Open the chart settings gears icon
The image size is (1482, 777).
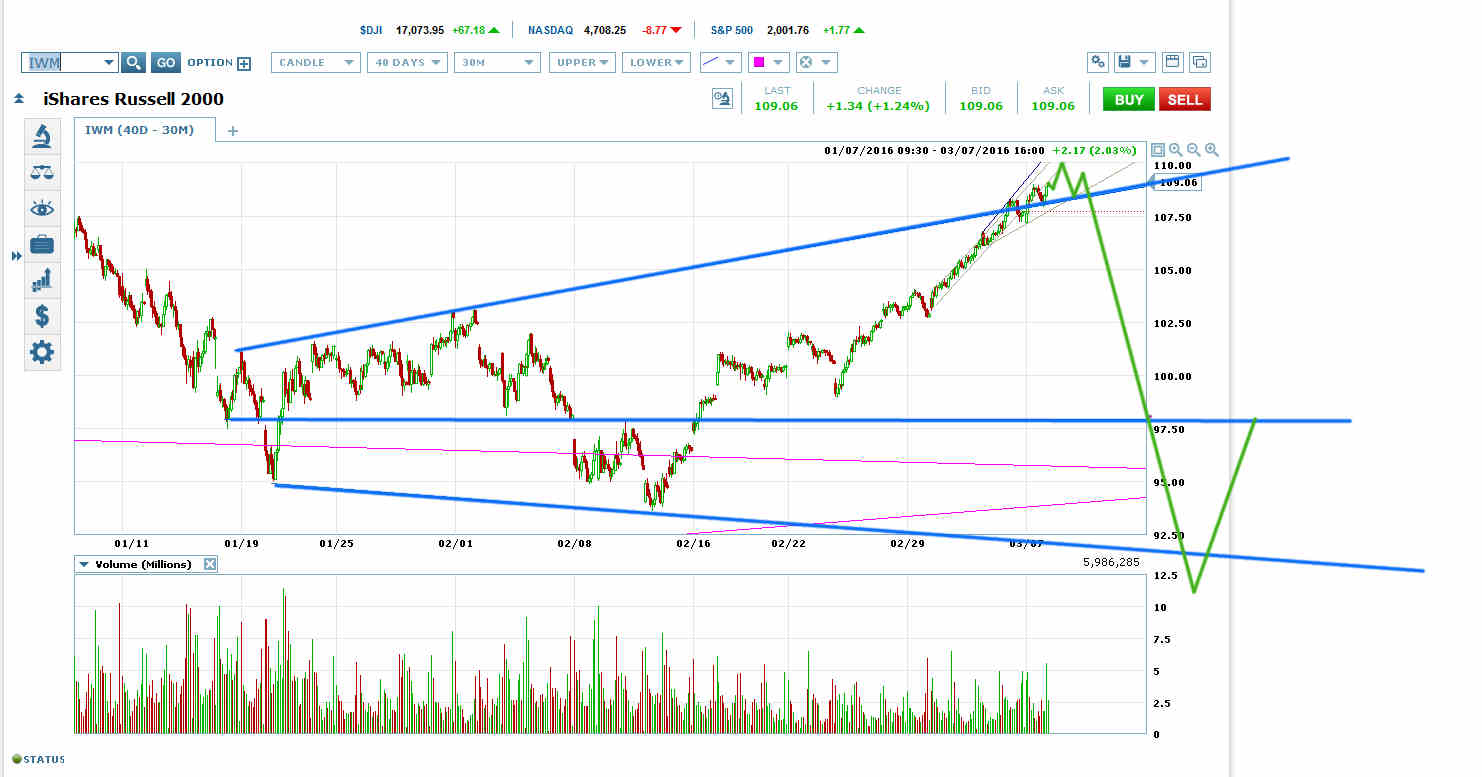click(x=1098, y=62)
